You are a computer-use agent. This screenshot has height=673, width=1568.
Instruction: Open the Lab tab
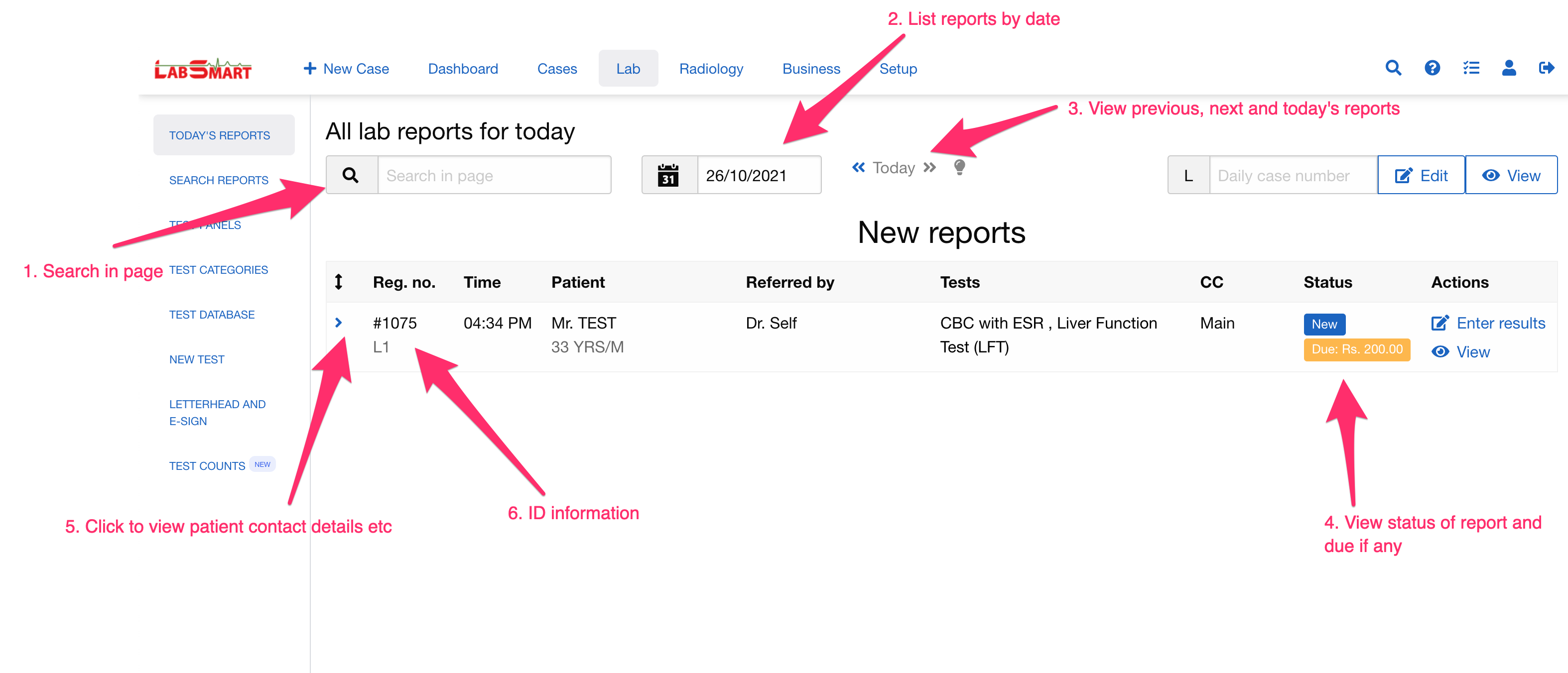[628, 69]
